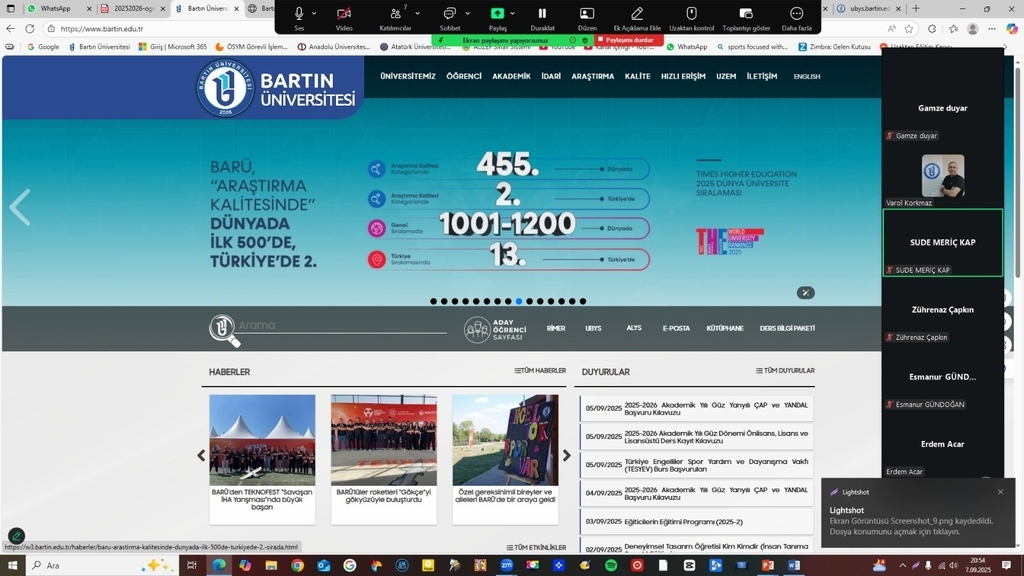Open Eğiticilerin Eğitimi Programı (2025-2) announcement
Viewport: 1024px width, 576px height.
click(697, 522)
